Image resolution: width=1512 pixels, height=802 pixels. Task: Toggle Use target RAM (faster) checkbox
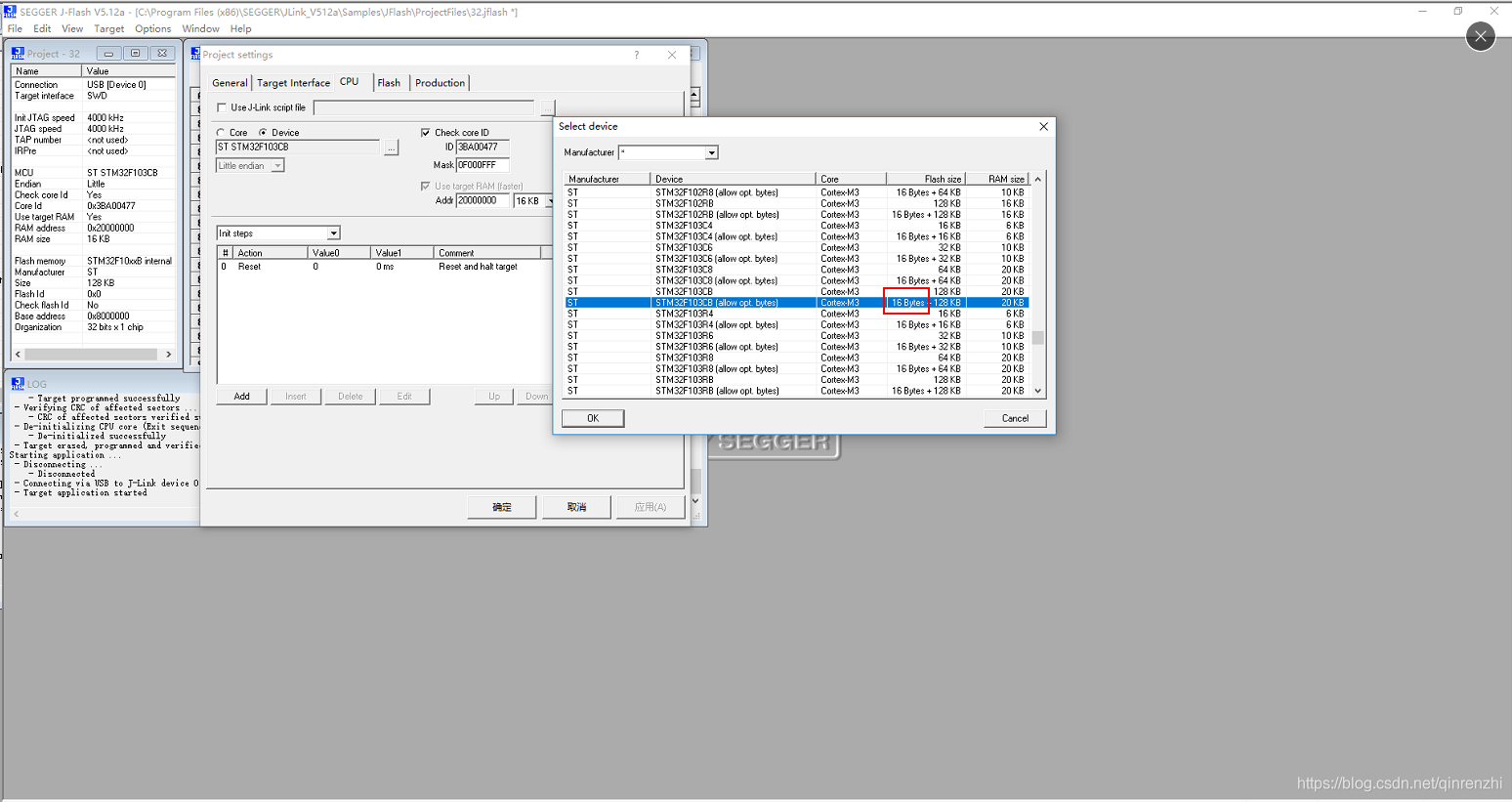(x=425, y=186)
